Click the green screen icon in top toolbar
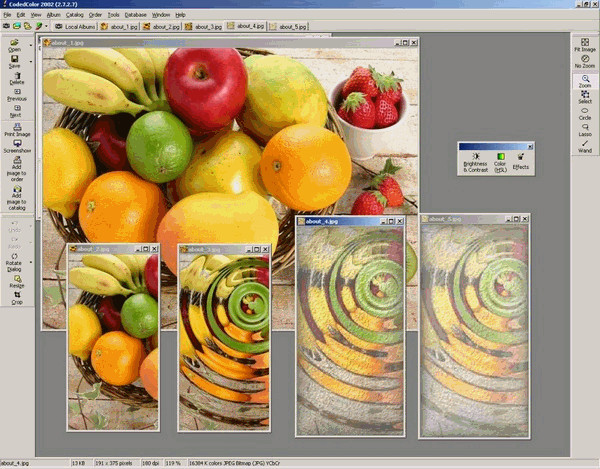 click(16, 26)
